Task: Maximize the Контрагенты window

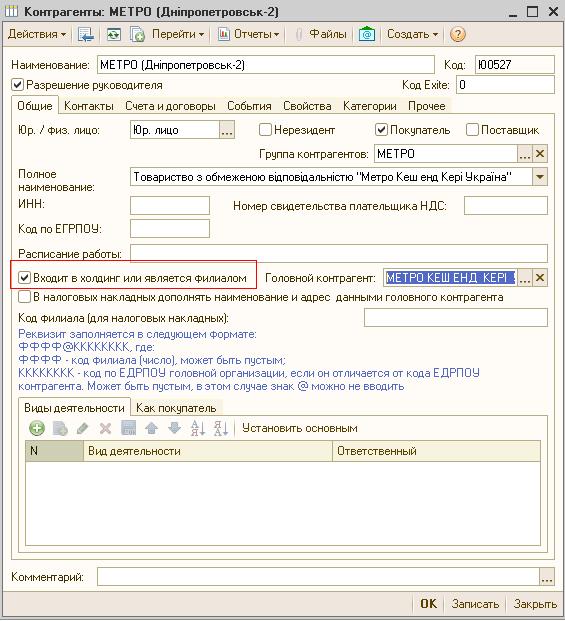Action: point(533,11)
